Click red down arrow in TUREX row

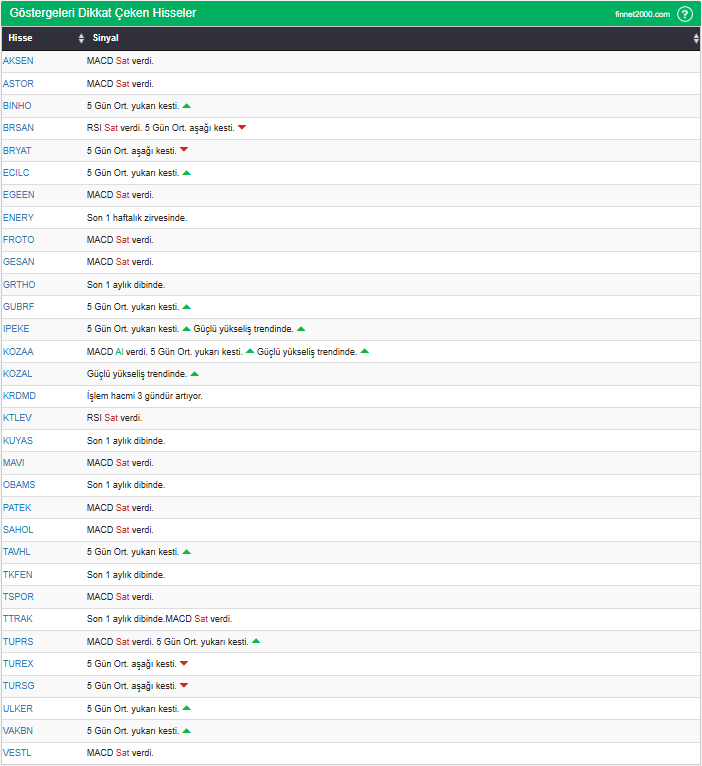[184, 663]
